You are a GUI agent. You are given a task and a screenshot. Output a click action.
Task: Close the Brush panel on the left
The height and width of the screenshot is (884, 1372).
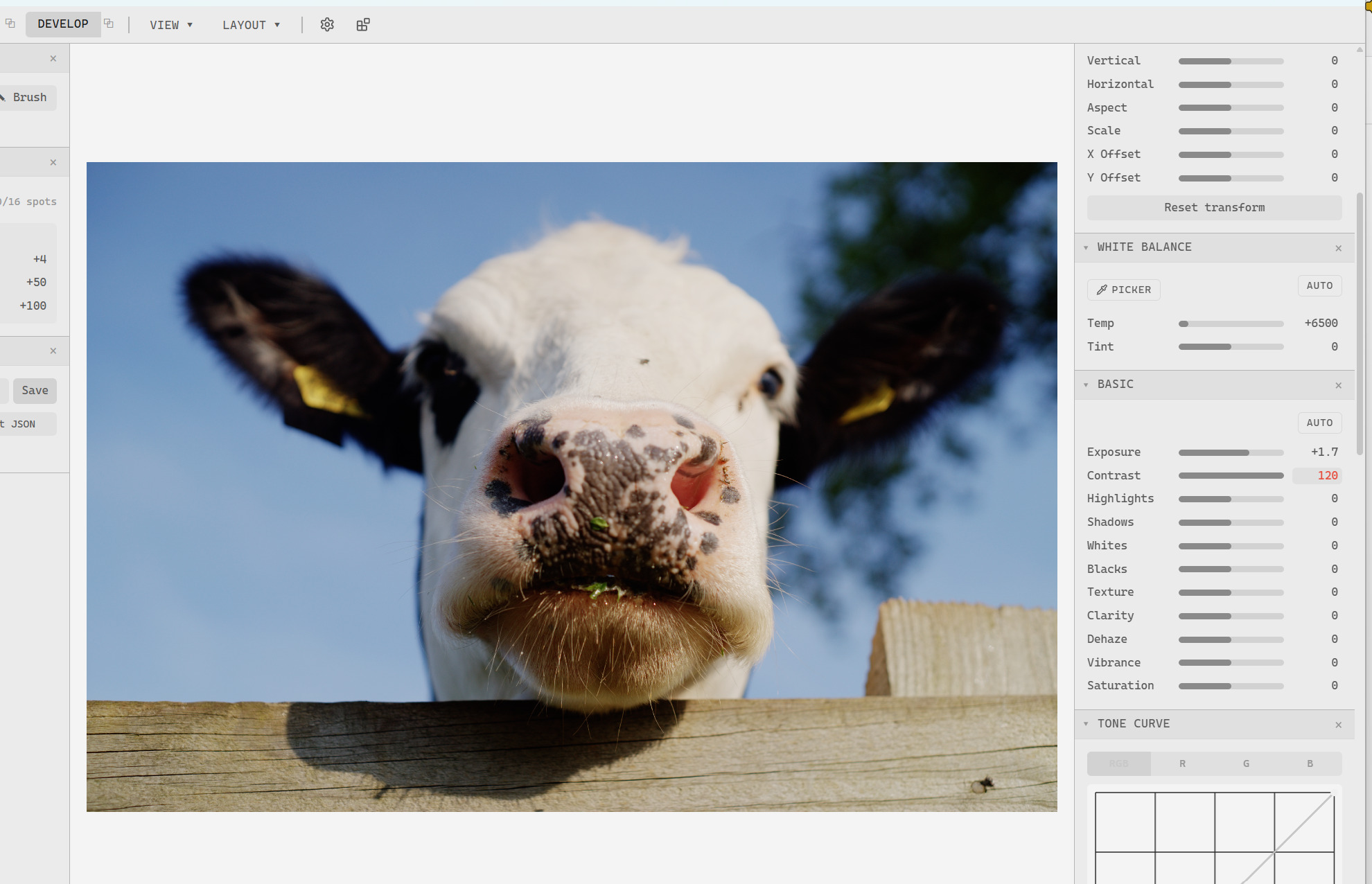53,59
